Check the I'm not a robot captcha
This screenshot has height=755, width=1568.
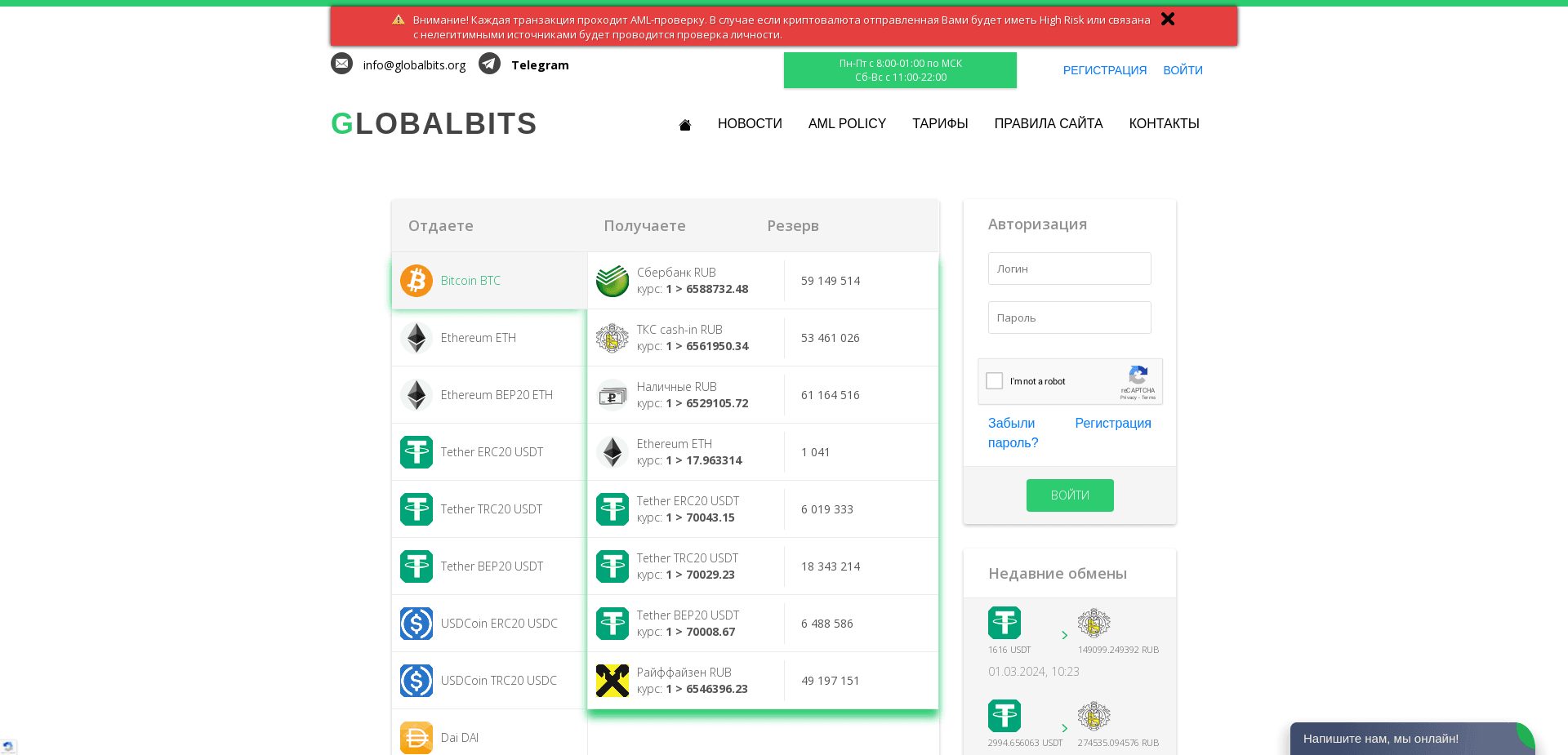pos(994,380)
